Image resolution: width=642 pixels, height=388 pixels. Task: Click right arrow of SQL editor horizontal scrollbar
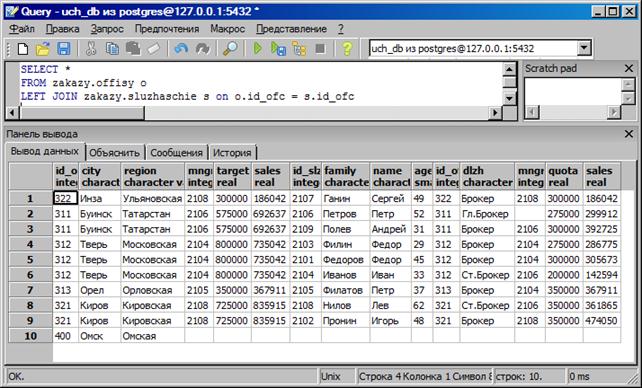[495, 112]
